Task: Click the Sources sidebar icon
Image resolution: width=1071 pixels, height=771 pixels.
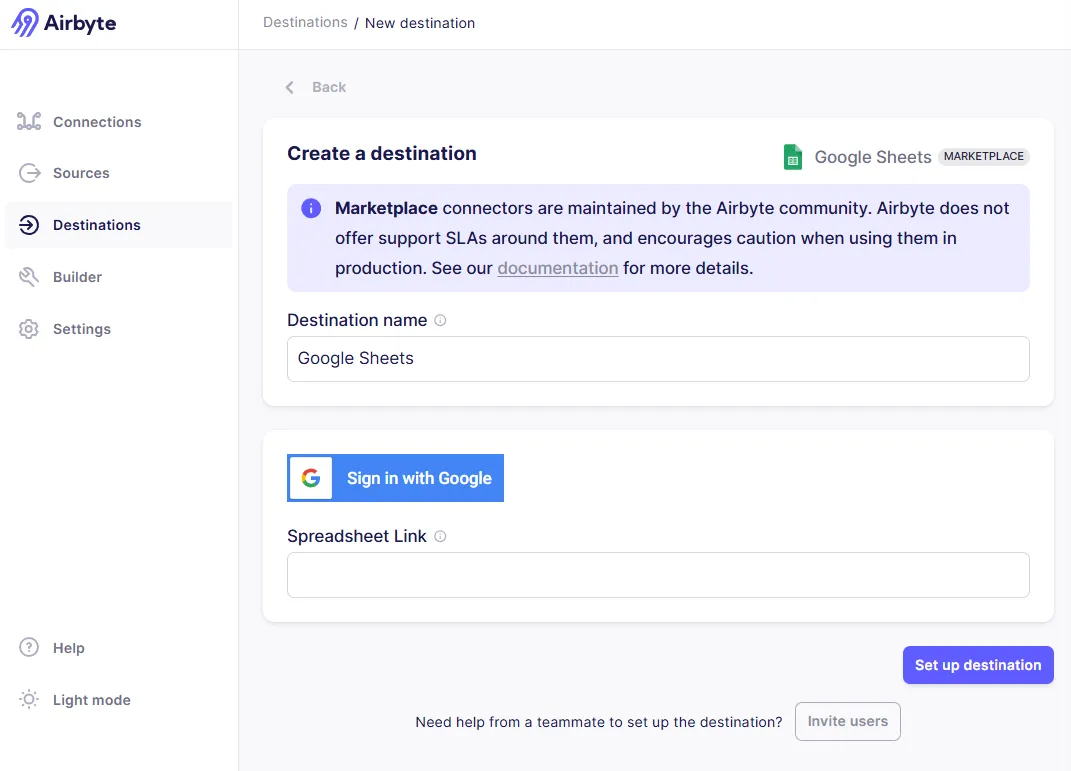Action: [29, 173]
